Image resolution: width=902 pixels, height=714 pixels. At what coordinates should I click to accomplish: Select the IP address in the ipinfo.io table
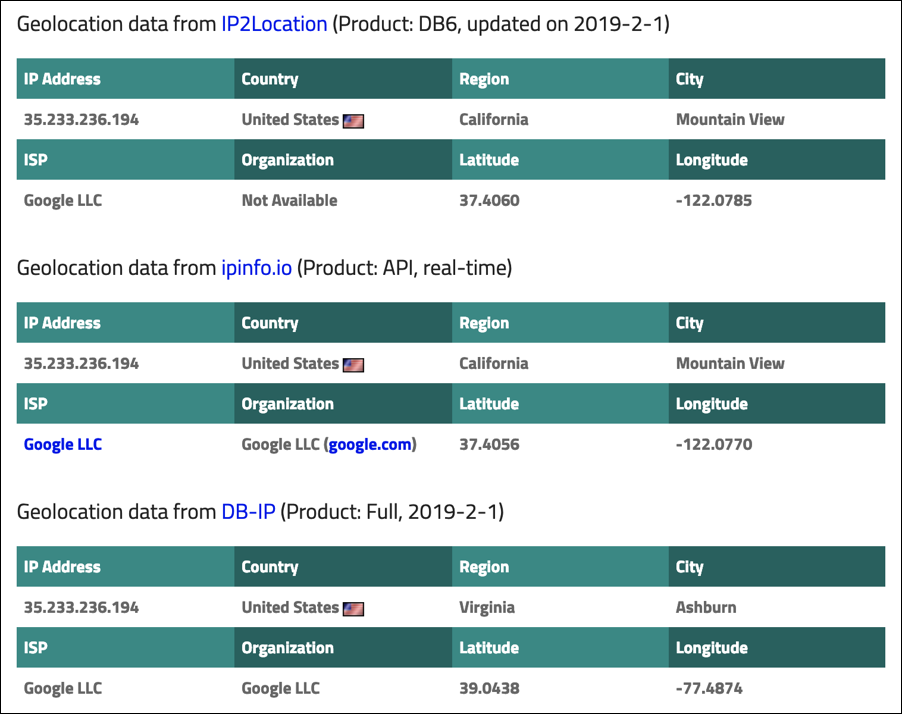[x=81, y=364]
